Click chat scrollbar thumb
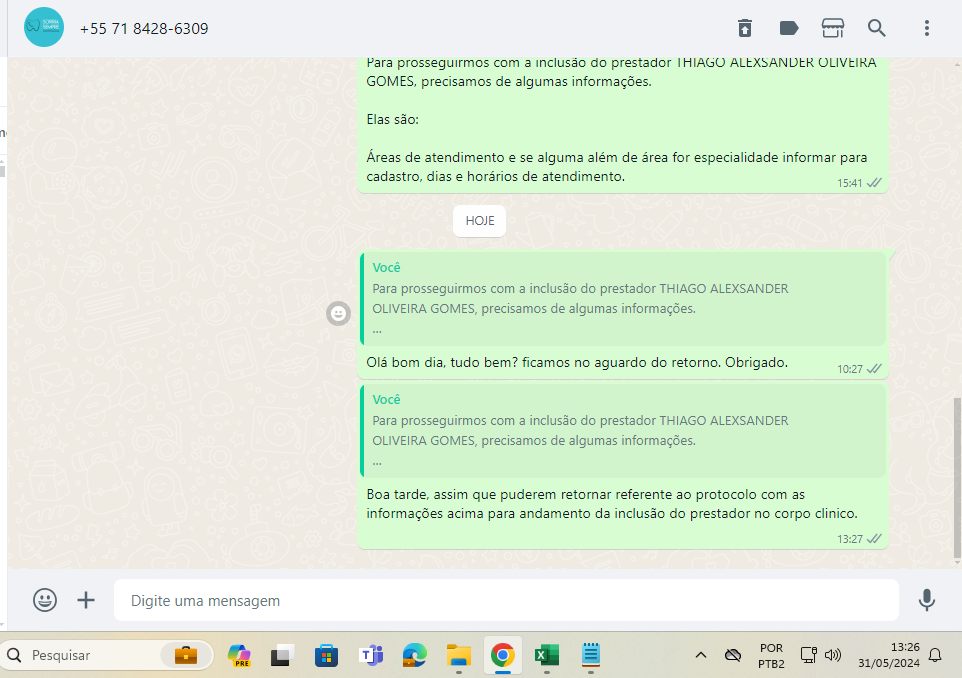 click(957, 479)
